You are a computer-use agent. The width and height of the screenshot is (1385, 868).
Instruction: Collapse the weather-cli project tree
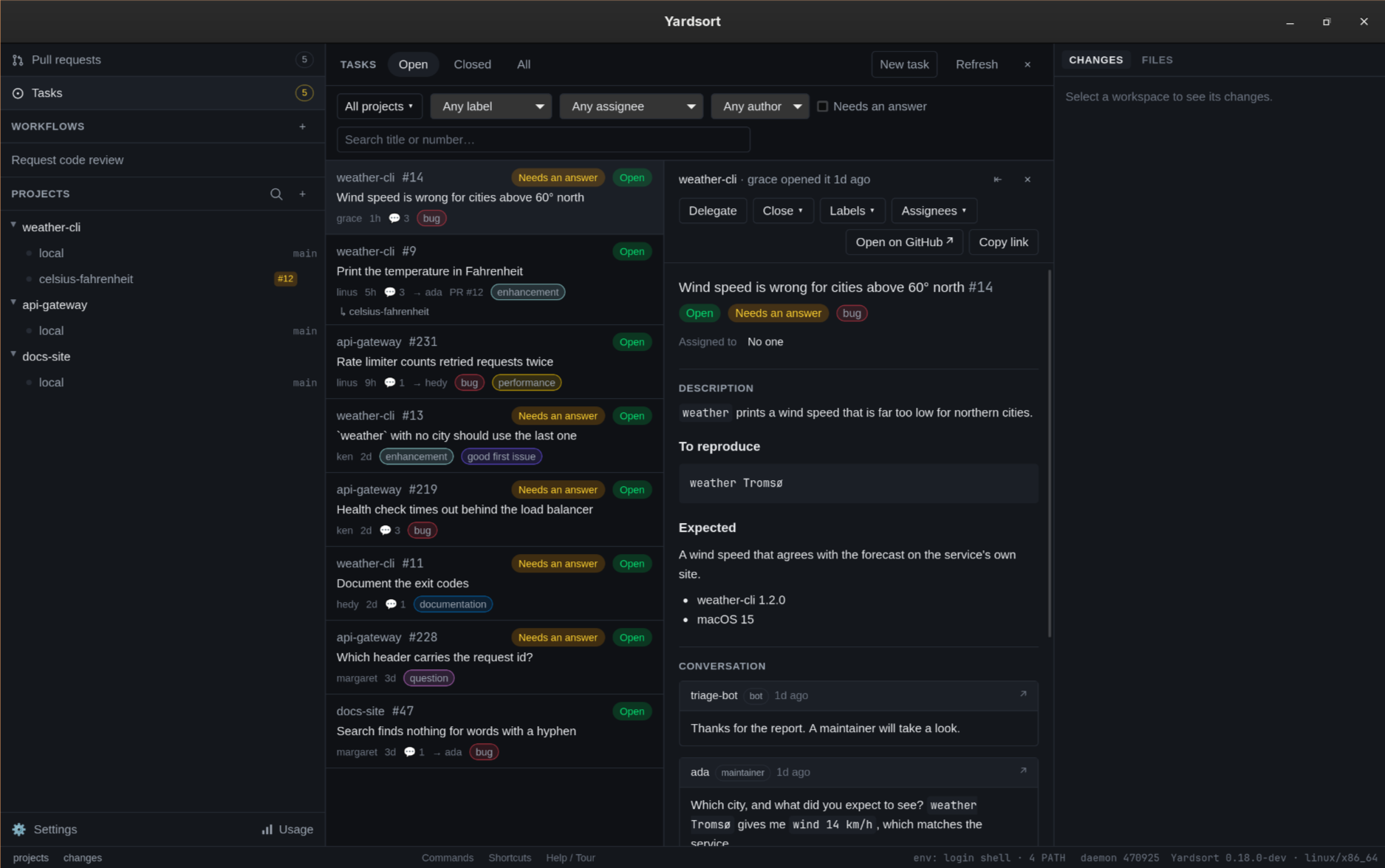pyautogui.click(x=13, y=226)
